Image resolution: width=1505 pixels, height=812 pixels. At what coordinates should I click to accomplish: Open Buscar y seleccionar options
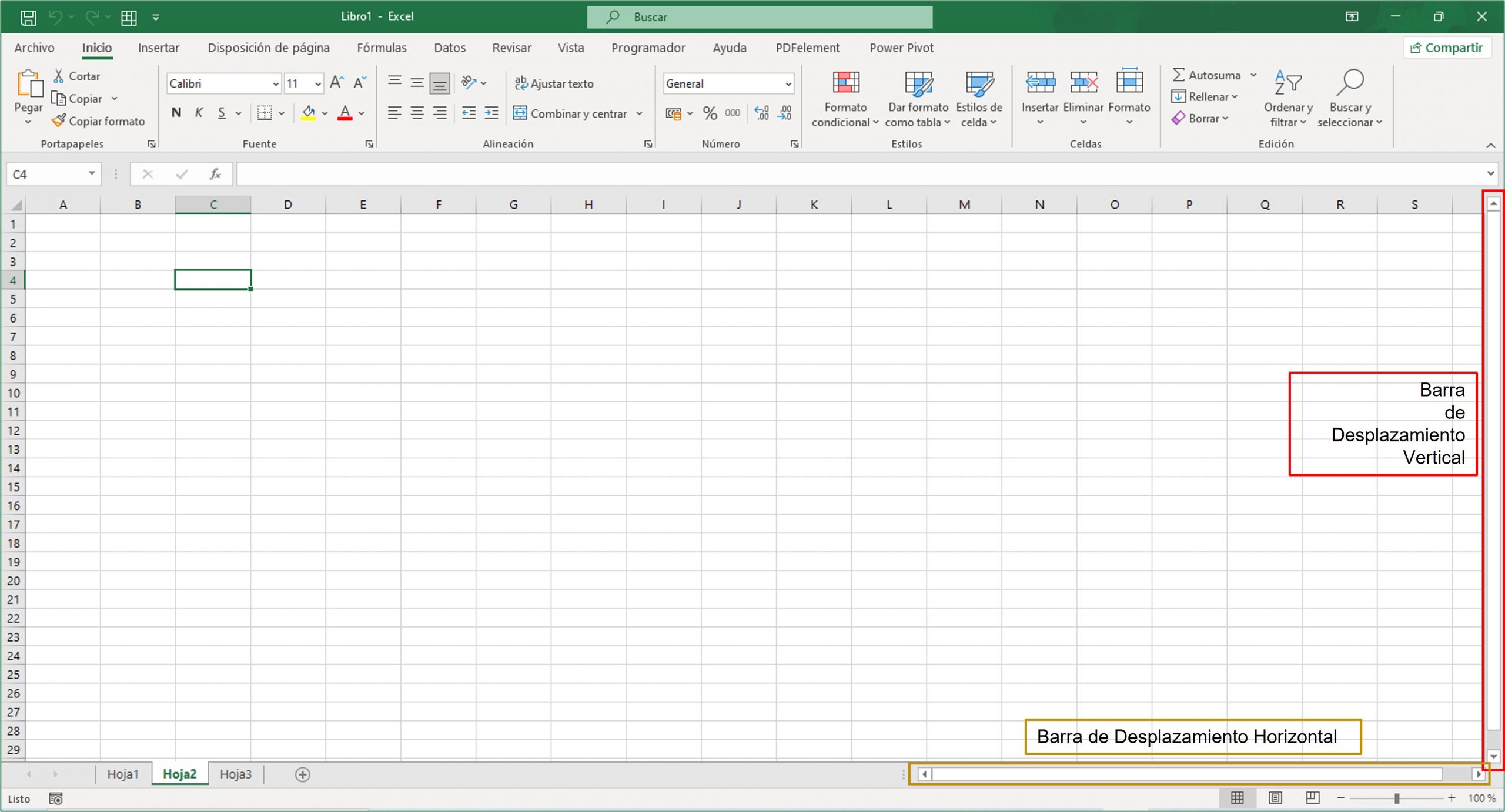click(x=1350, y=99)
